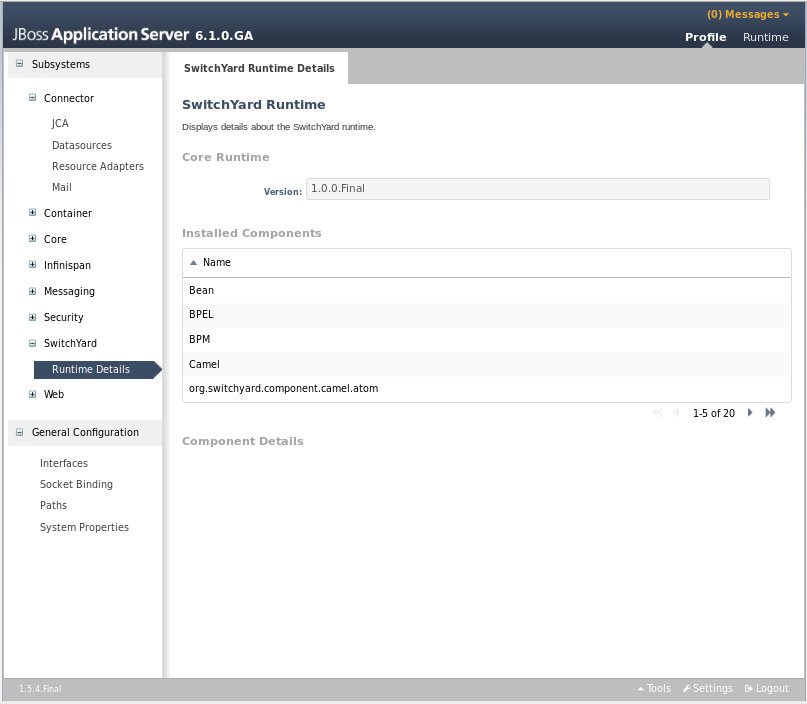Click the Web tree label
The width and height of the screenshot is (807, 704).
(x=54, y=394)
